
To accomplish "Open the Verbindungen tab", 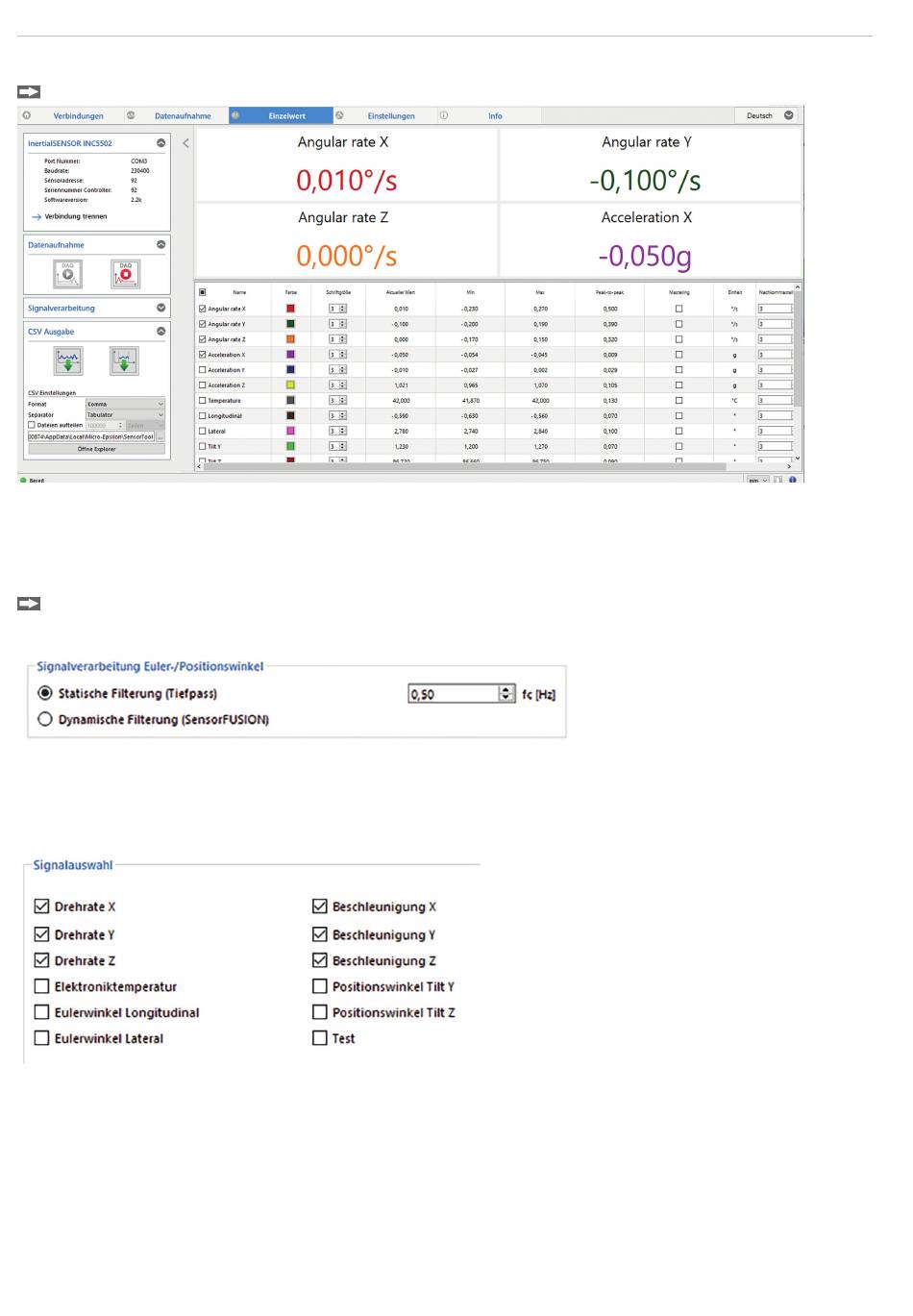I will coord(79,116).
